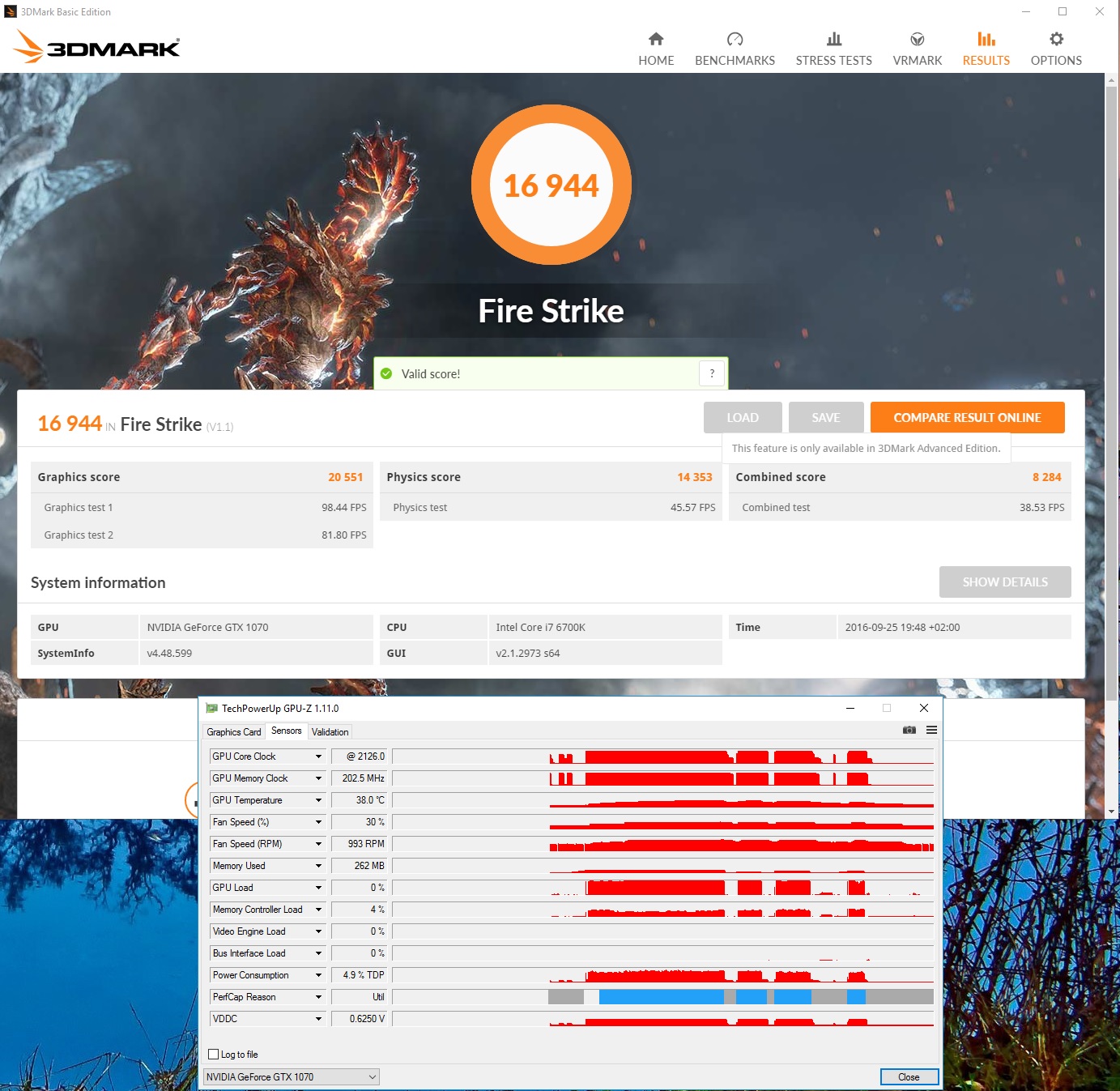Viewport: 1120px width, 1091px height.
Task: Expand GPU Temperature sensor dropdown
Action: tap(318, 800)
